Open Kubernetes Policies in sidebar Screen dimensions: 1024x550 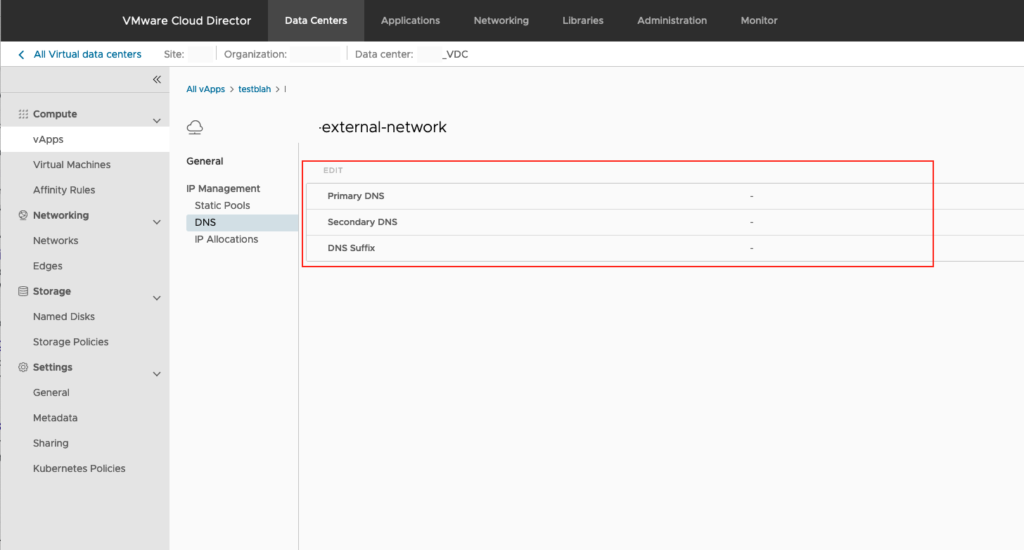(79, 468)
